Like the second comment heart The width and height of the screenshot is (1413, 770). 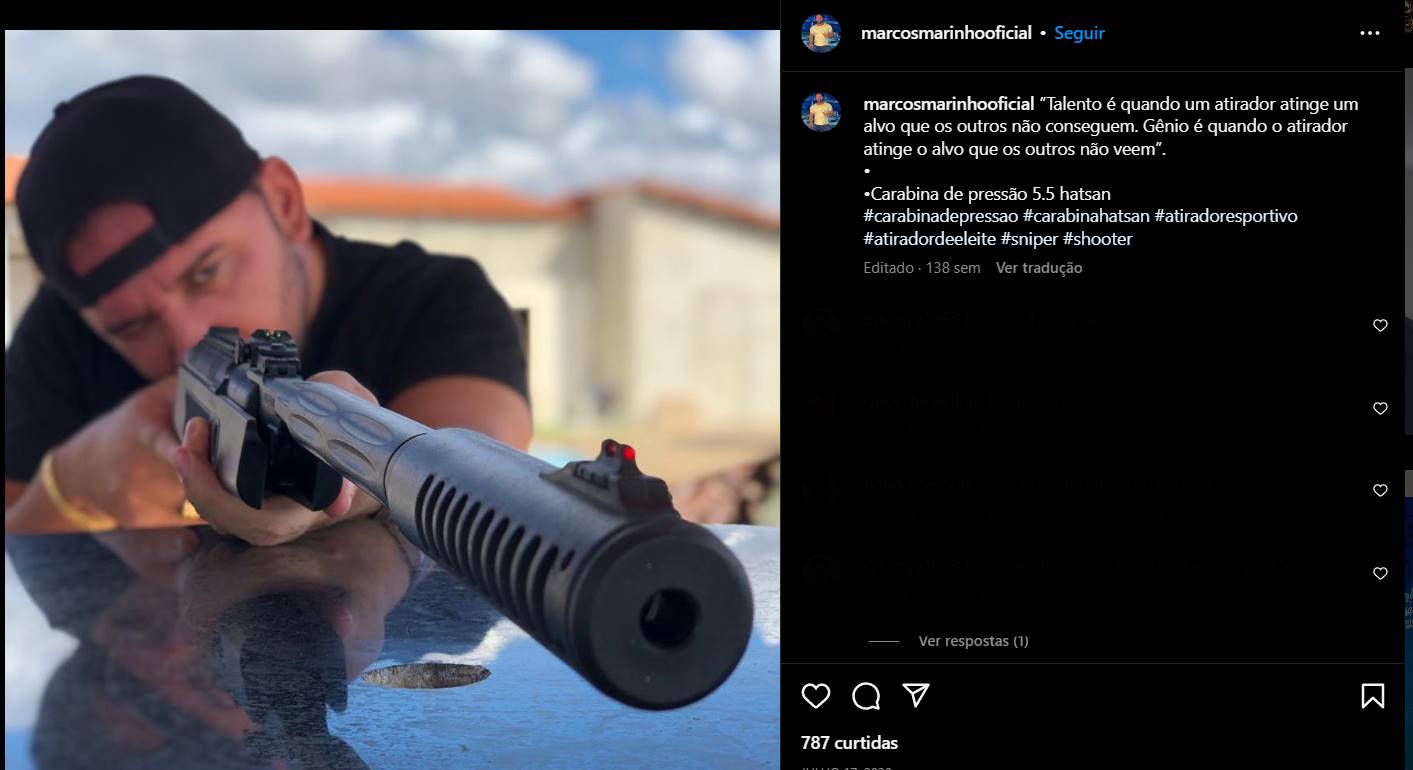coord(1380,408)
